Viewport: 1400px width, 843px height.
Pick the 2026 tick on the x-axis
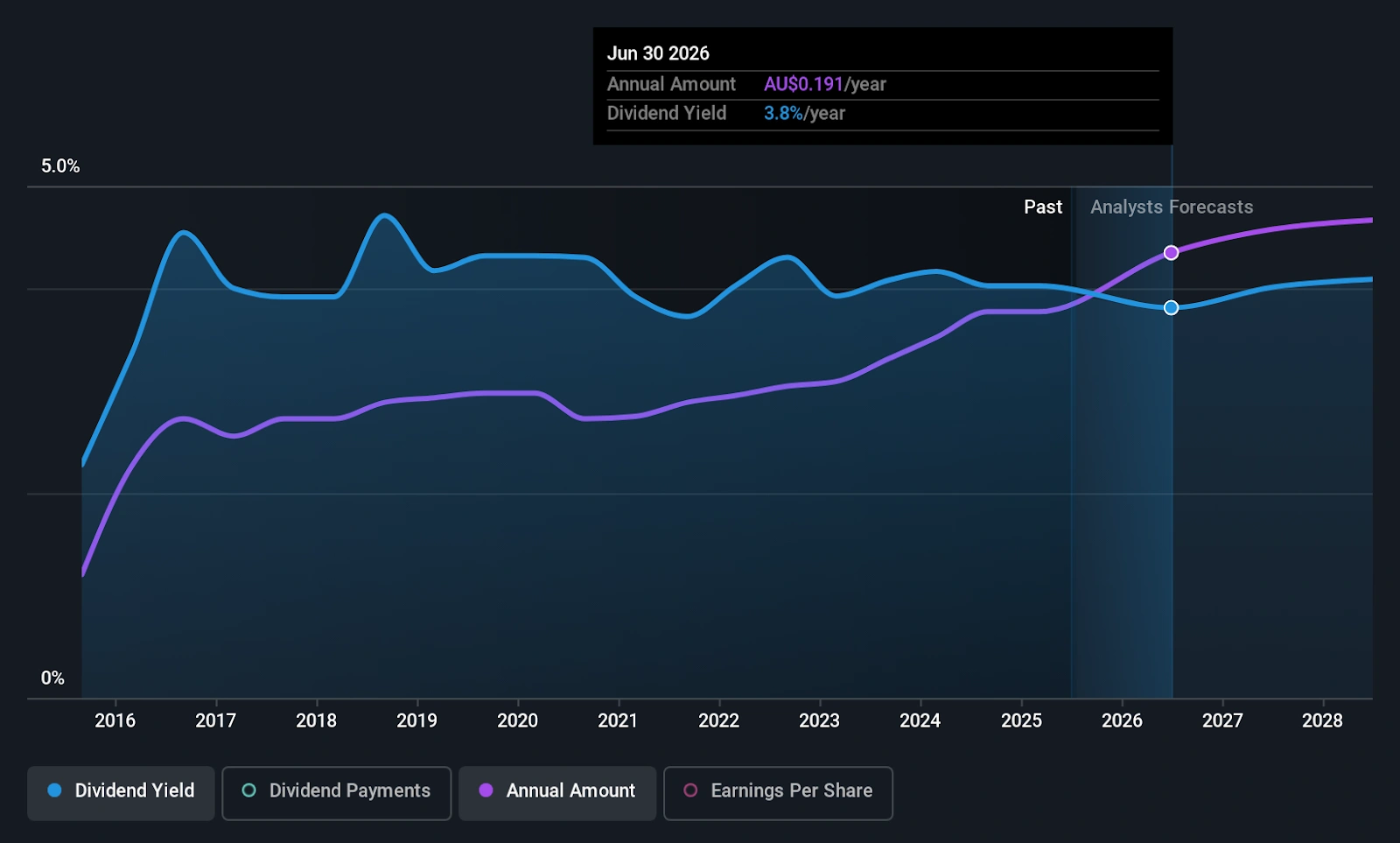(1122, 720)
